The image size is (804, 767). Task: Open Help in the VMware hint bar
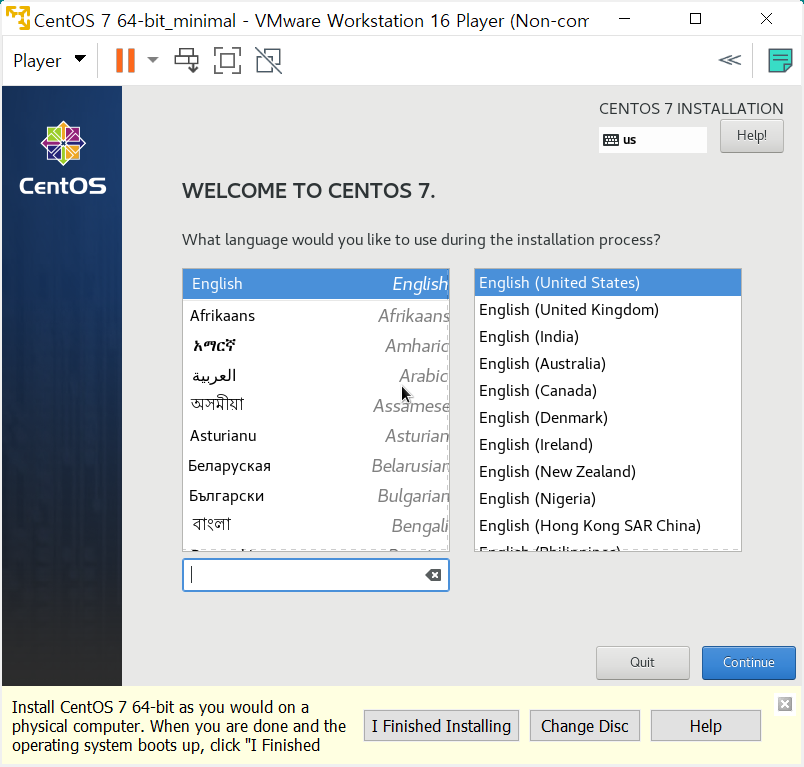point(706,726)
